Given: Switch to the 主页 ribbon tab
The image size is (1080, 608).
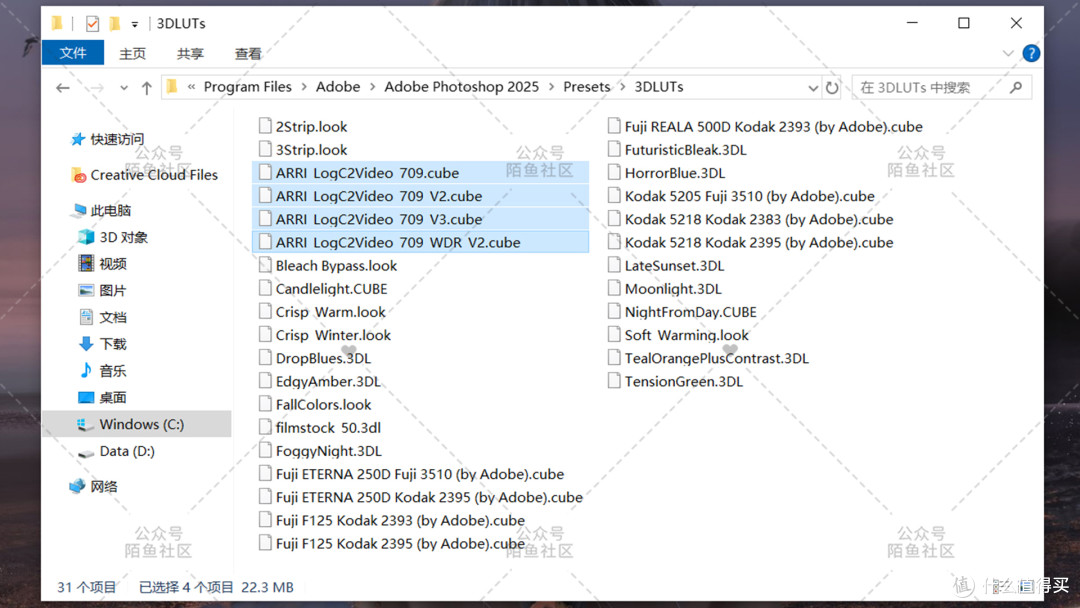Looking at the screenshot, I should coord(132,54).
